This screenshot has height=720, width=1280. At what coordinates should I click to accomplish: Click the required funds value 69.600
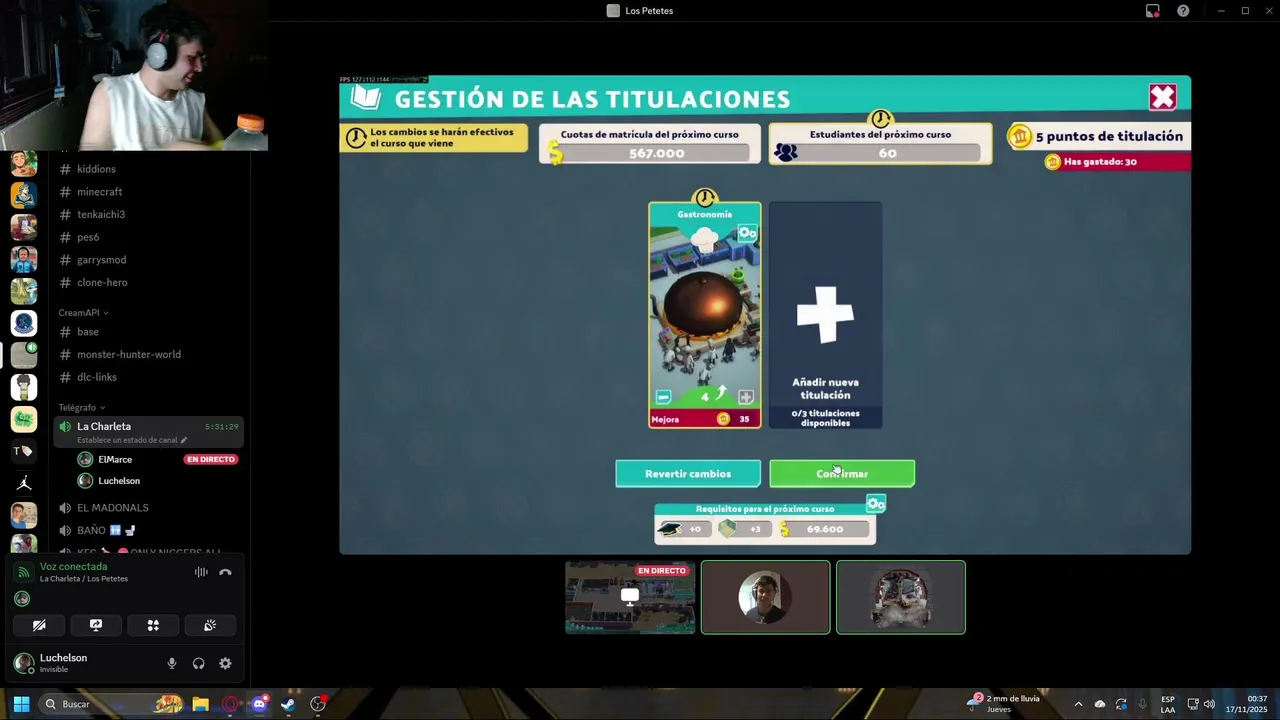[825, 529]
